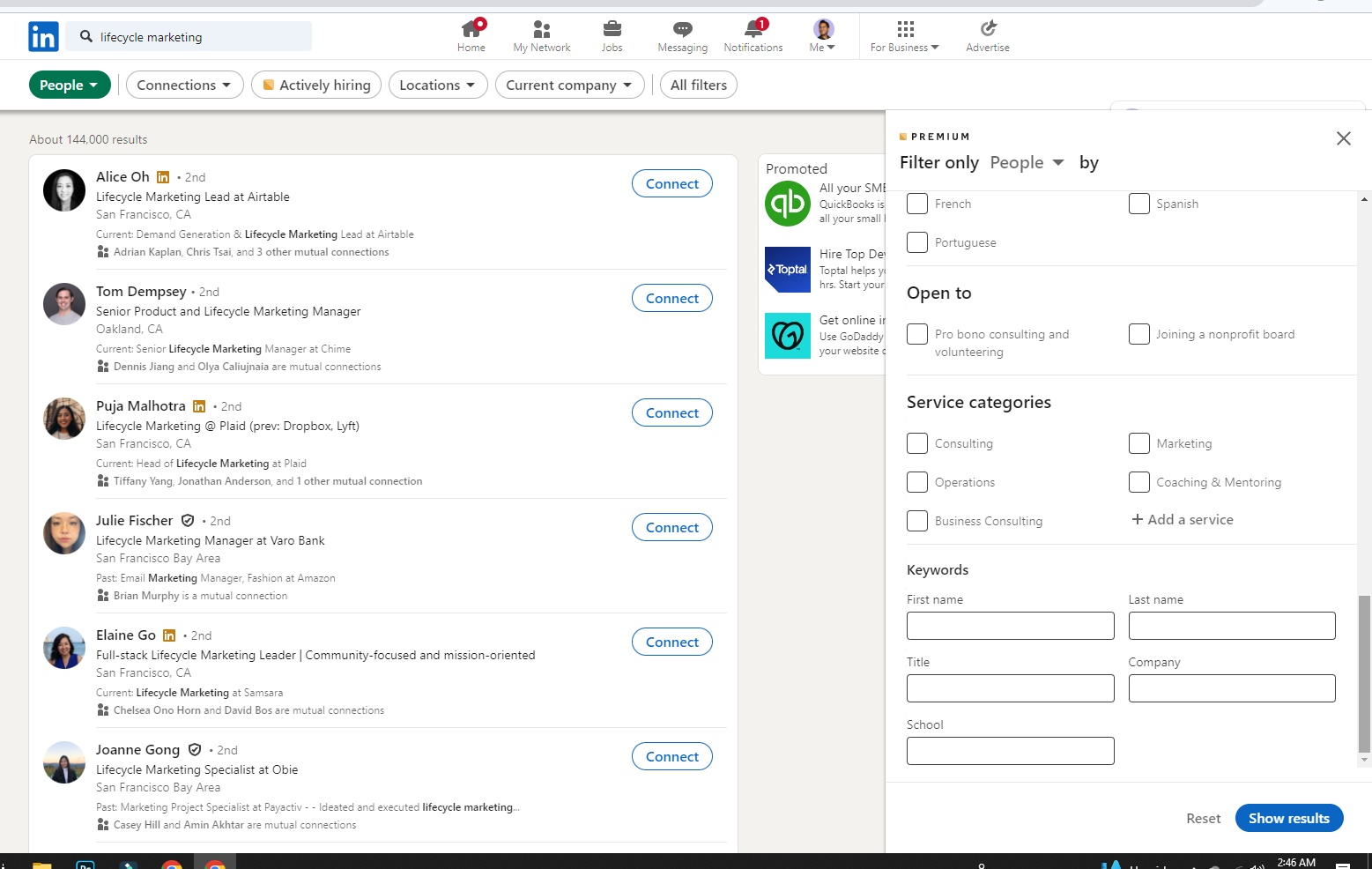
Task: Enable Pro bono consulting and volunteering
Action: point(917,334)
